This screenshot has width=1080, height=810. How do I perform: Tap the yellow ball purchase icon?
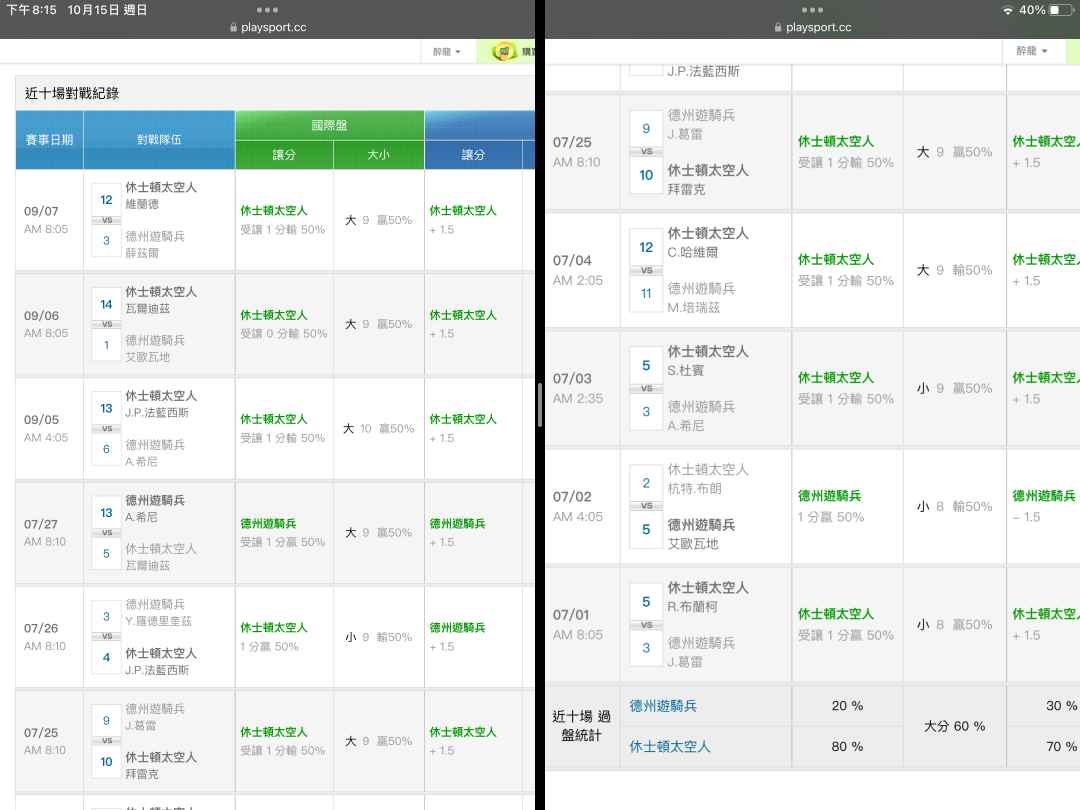pyautogui.click(x=504, y=51)
